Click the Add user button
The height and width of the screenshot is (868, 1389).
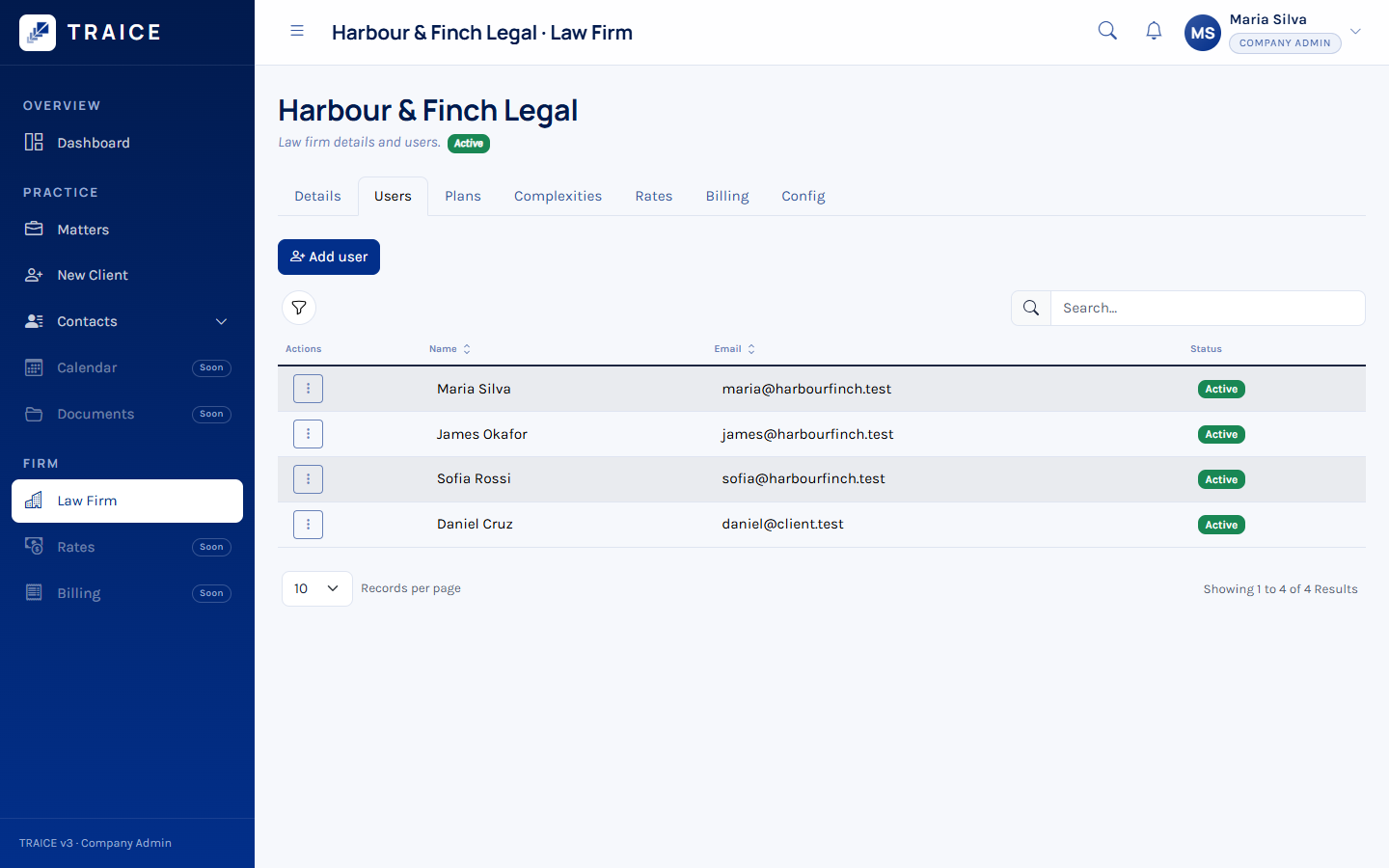click(x=329, y=257)
